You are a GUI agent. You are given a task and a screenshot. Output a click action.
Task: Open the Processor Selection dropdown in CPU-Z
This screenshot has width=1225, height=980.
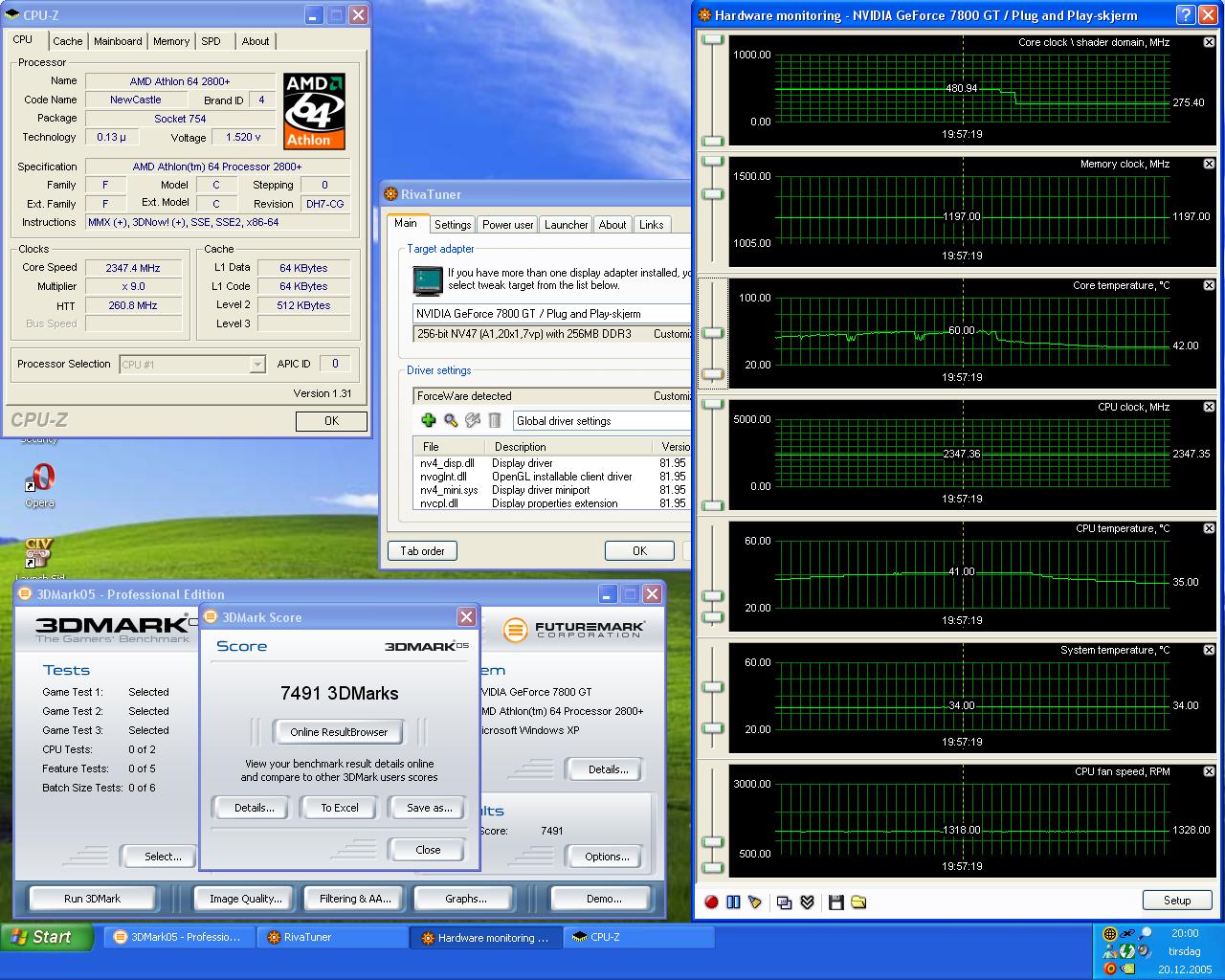pos(256,364)
